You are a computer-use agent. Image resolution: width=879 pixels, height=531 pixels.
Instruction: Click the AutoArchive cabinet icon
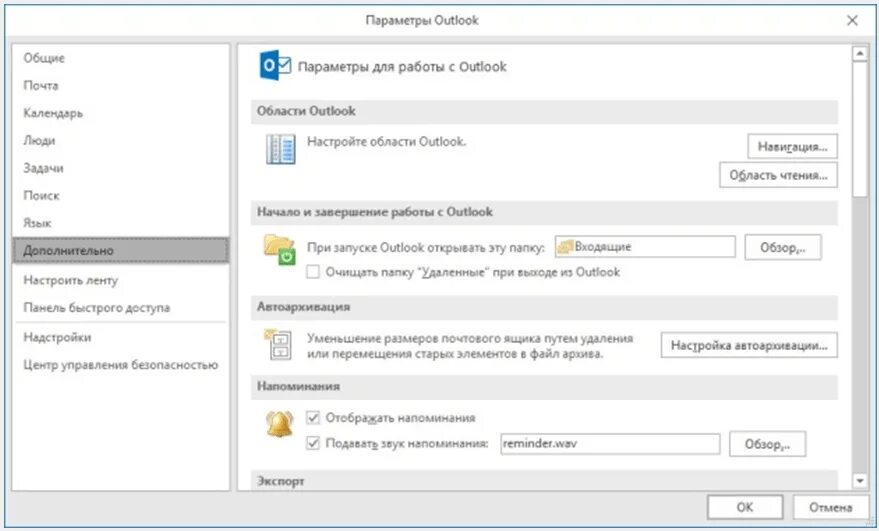click(x=277, y=344)
